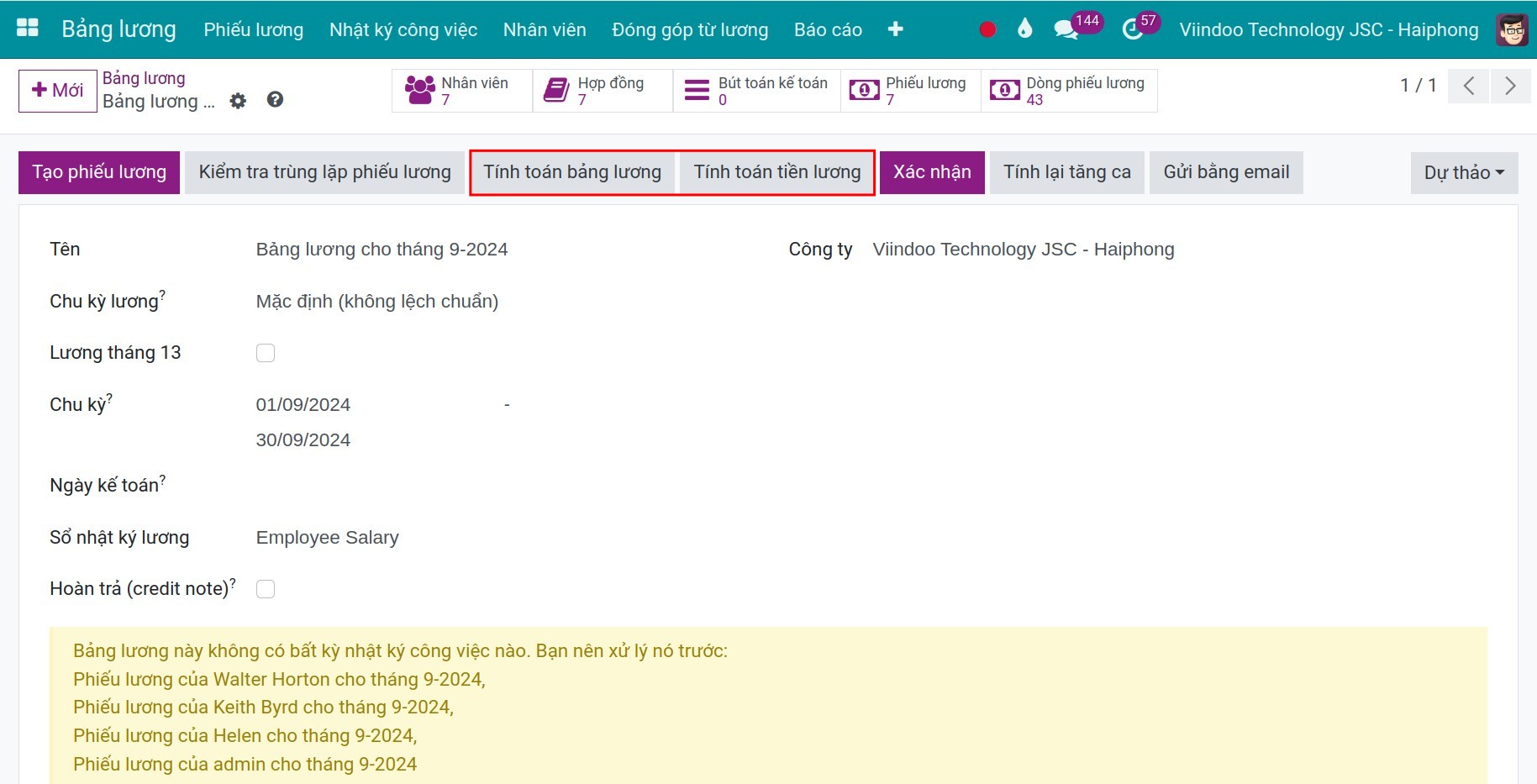The height and width of the screenshot is (784, 1537).
Task: Click Walter Horton payslip warning line
Action: (x=279, y=679)
